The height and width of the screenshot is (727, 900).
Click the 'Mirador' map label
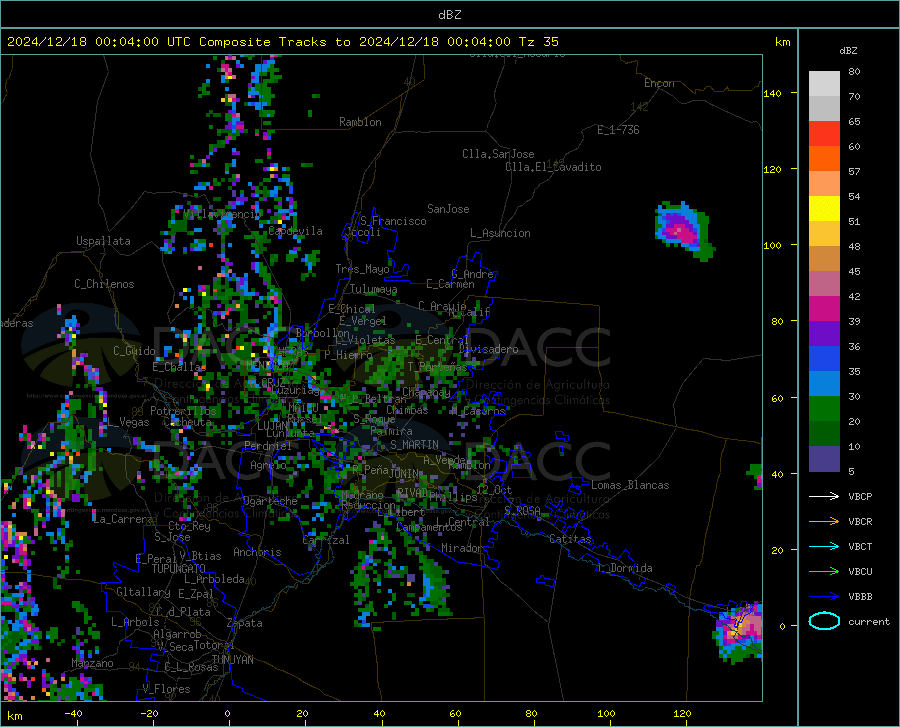[x=462, y=548]
